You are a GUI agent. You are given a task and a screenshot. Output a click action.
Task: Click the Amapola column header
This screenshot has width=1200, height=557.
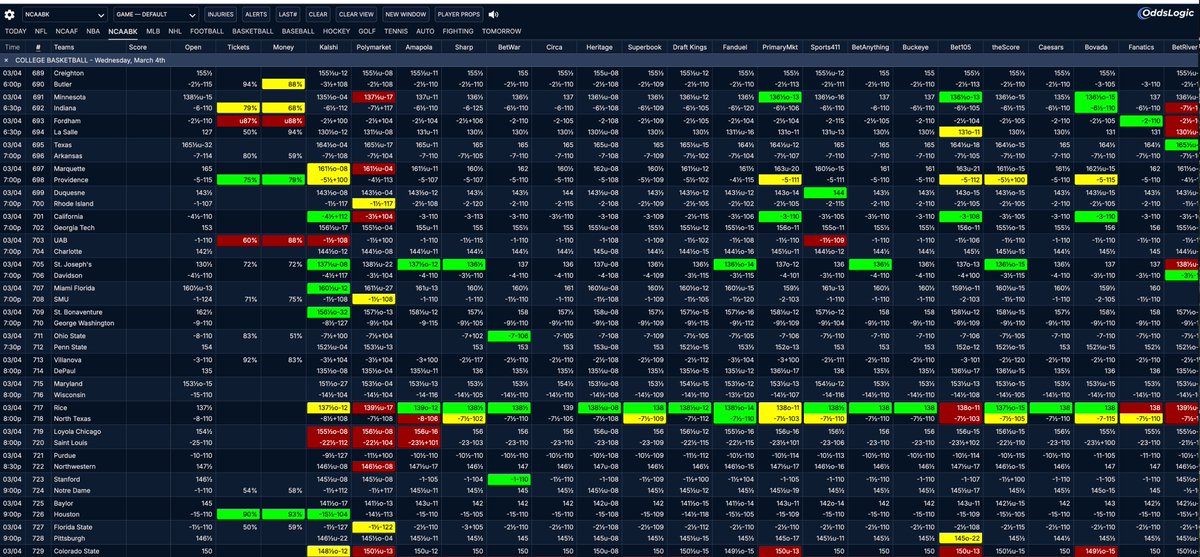(421, 46)
